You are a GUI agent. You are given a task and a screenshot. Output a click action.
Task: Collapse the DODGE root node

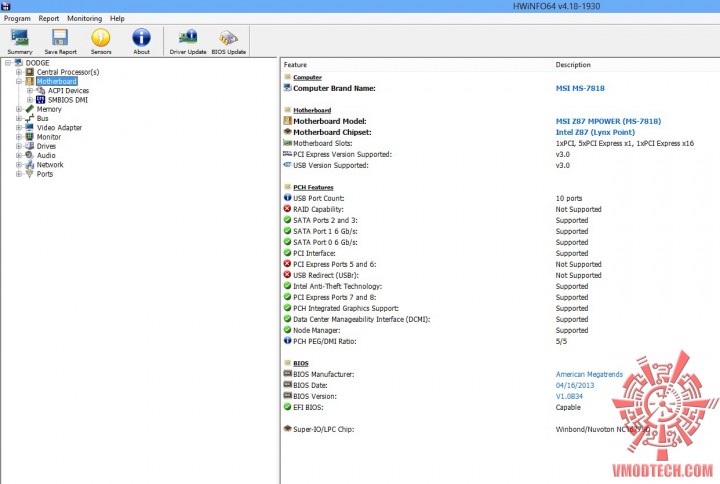tap(8, 63)
